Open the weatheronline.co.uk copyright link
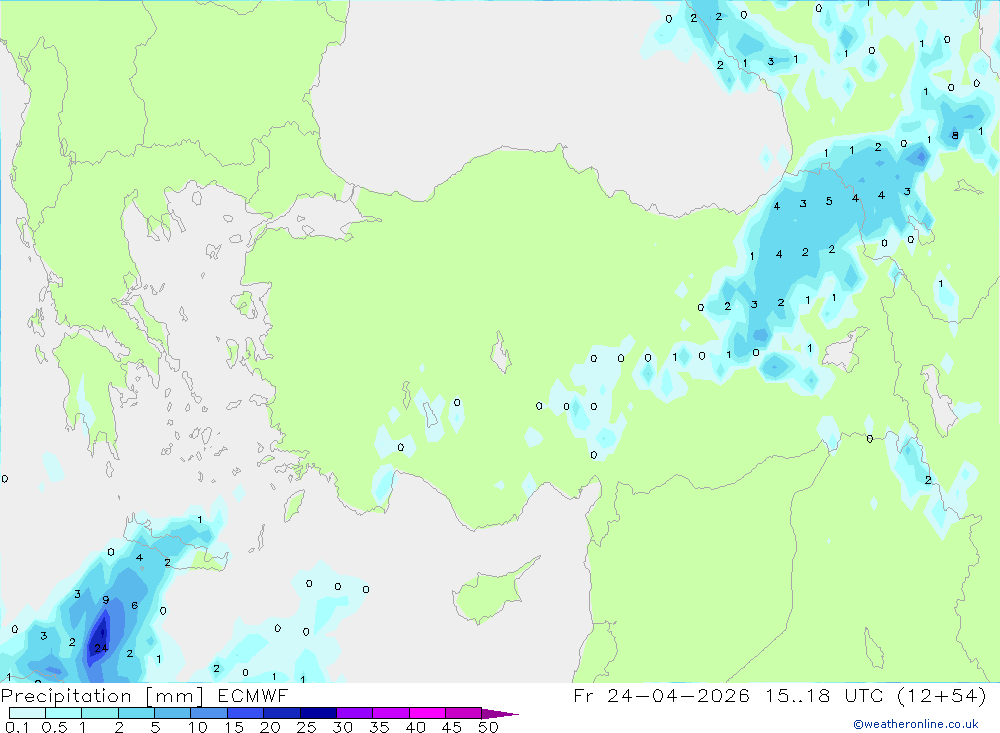 916,724
